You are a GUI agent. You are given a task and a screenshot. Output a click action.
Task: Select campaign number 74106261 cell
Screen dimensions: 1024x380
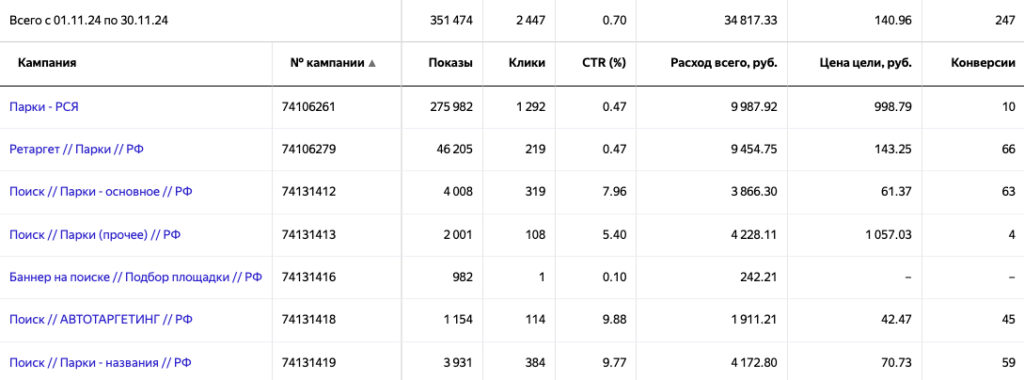308,107
